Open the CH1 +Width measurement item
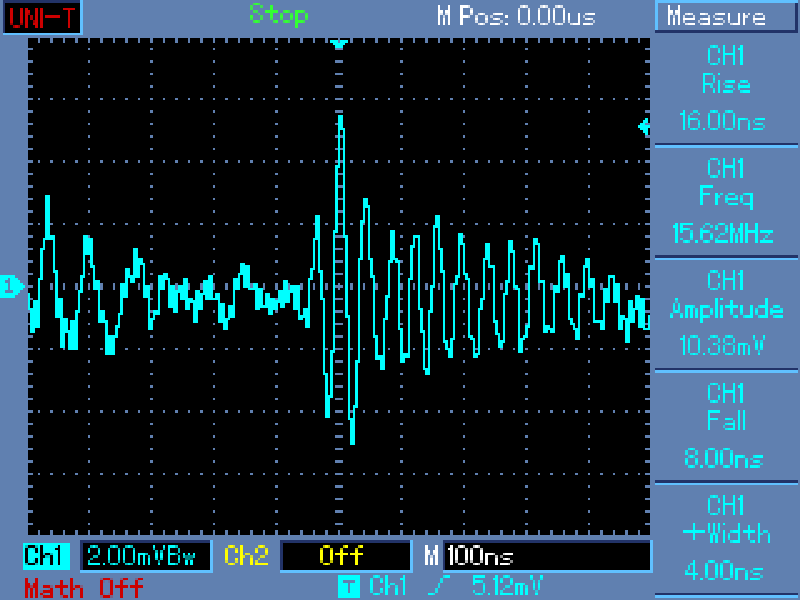 pos(726,540)
